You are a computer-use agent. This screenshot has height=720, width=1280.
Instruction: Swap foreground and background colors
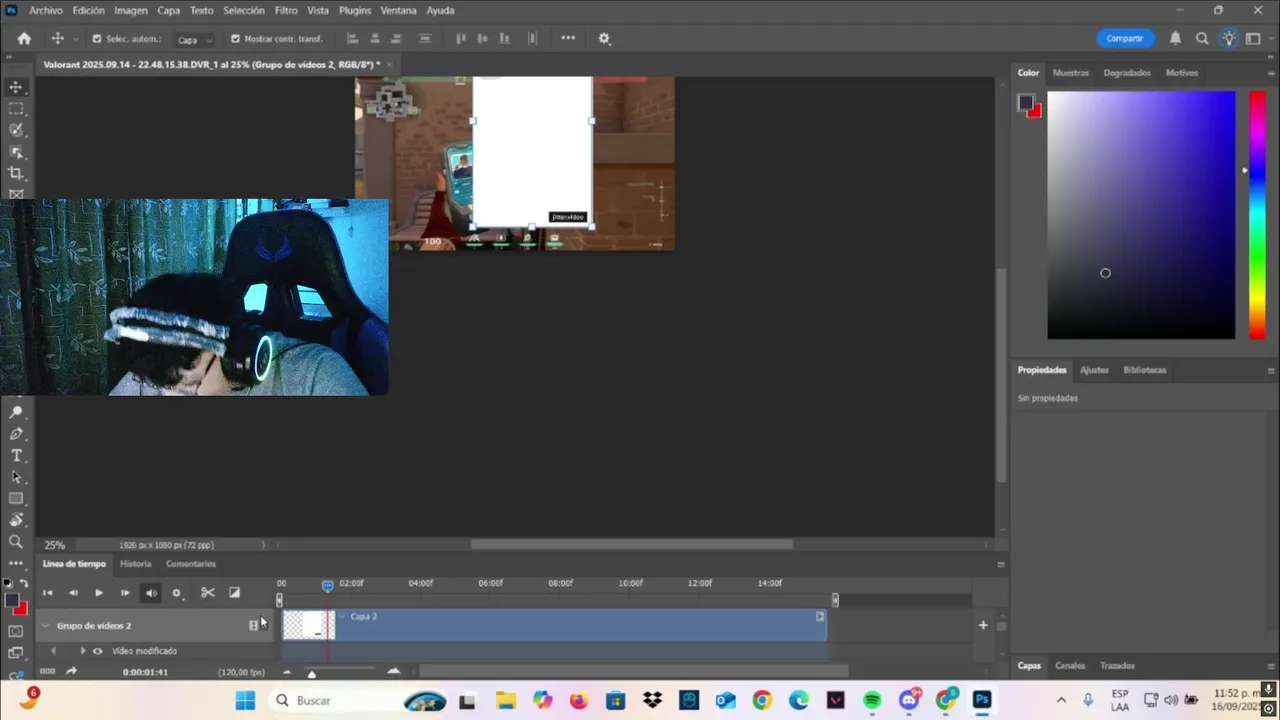[24, 583]
